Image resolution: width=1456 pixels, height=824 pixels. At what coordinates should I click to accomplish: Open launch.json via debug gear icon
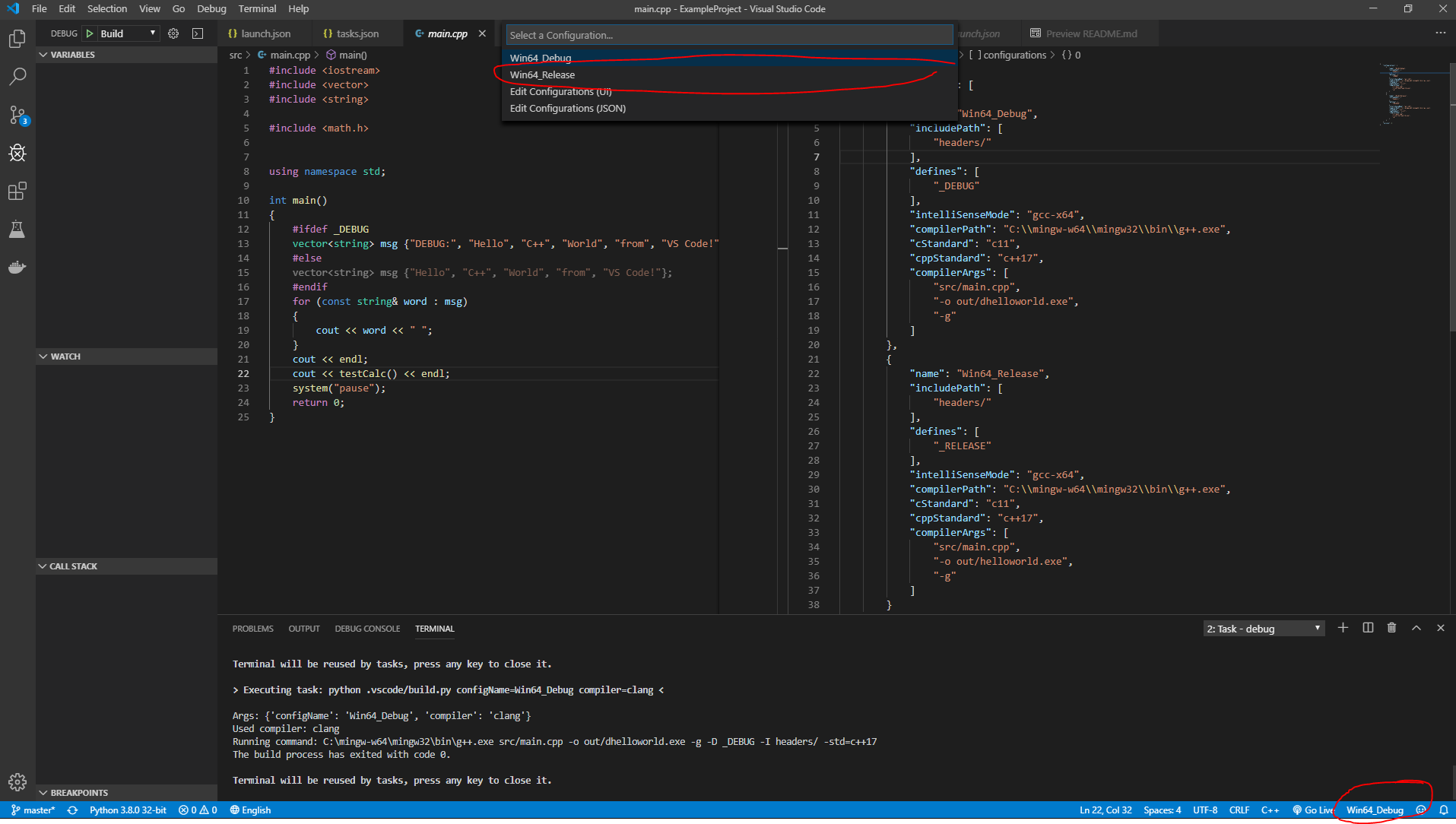pos(173,33)
